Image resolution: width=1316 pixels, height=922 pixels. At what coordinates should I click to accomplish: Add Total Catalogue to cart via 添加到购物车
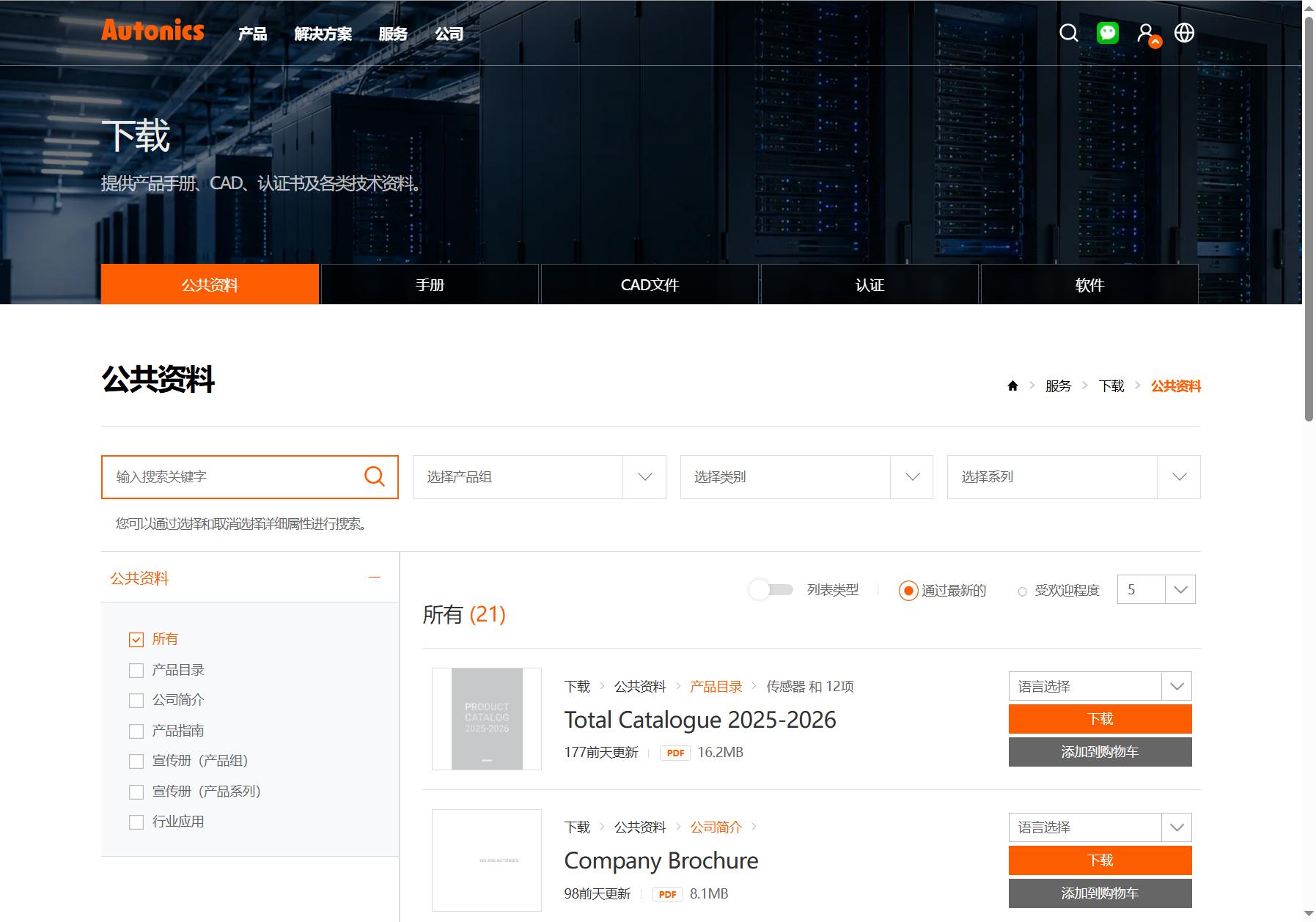pyautogui.click(x=1100, y=752)
